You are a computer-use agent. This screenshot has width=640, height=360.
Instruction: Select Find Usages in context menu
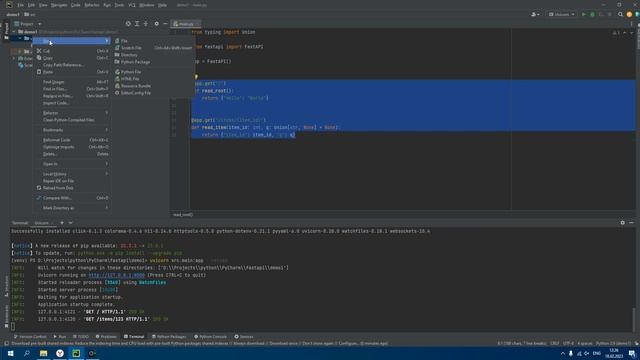tap(72, 82)
